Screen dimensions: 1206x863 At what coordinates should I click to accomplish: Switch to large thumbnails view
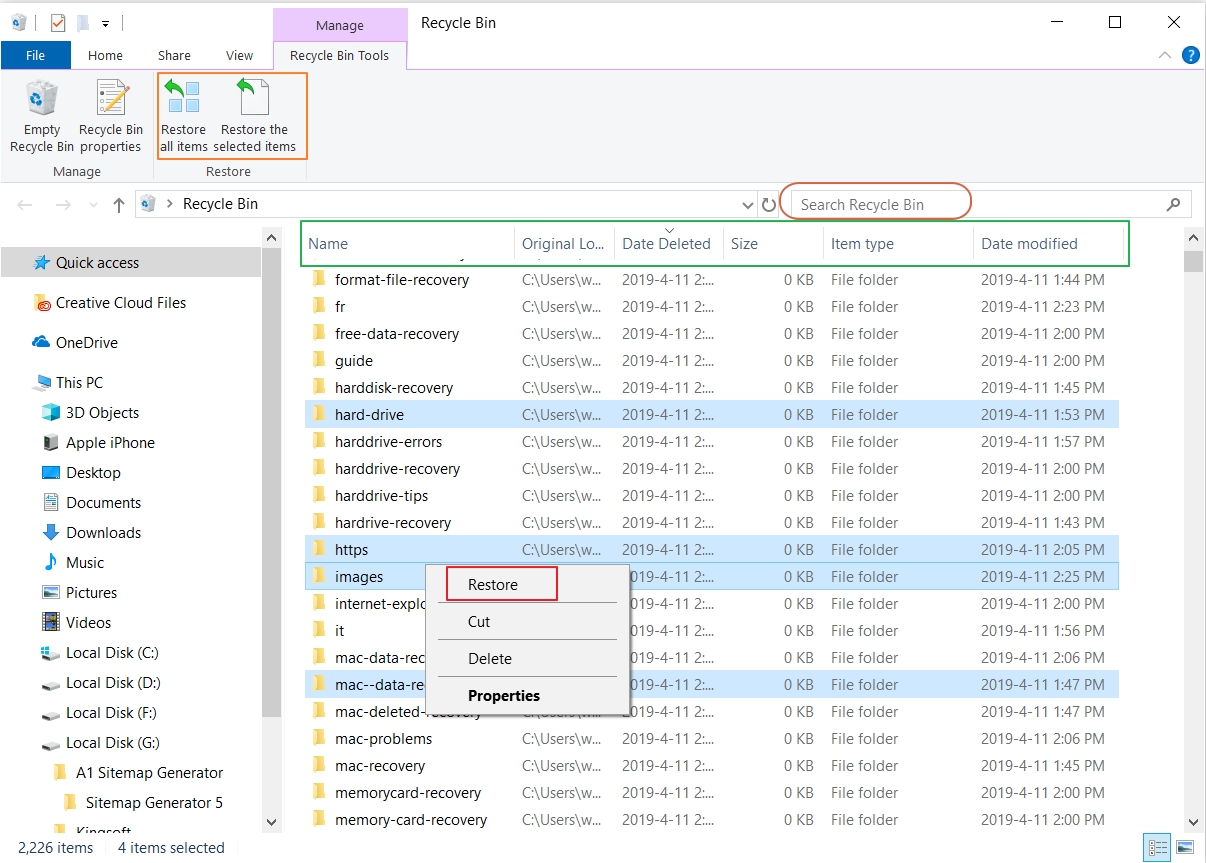(1185, 847)
